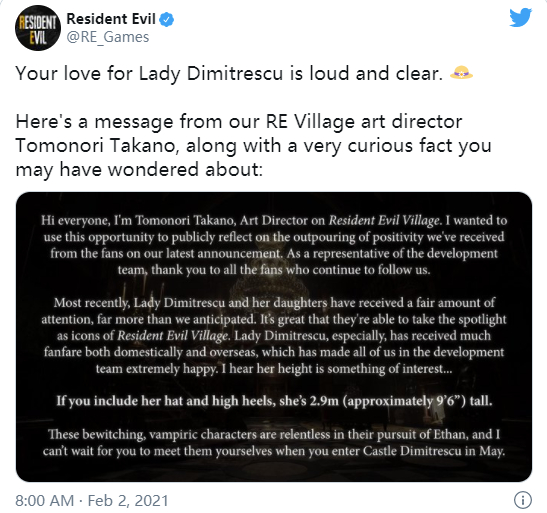This screenshot has width=547, height=513.
Task: Click the bold '2.9m' height sentence
Action: [274, 401]
